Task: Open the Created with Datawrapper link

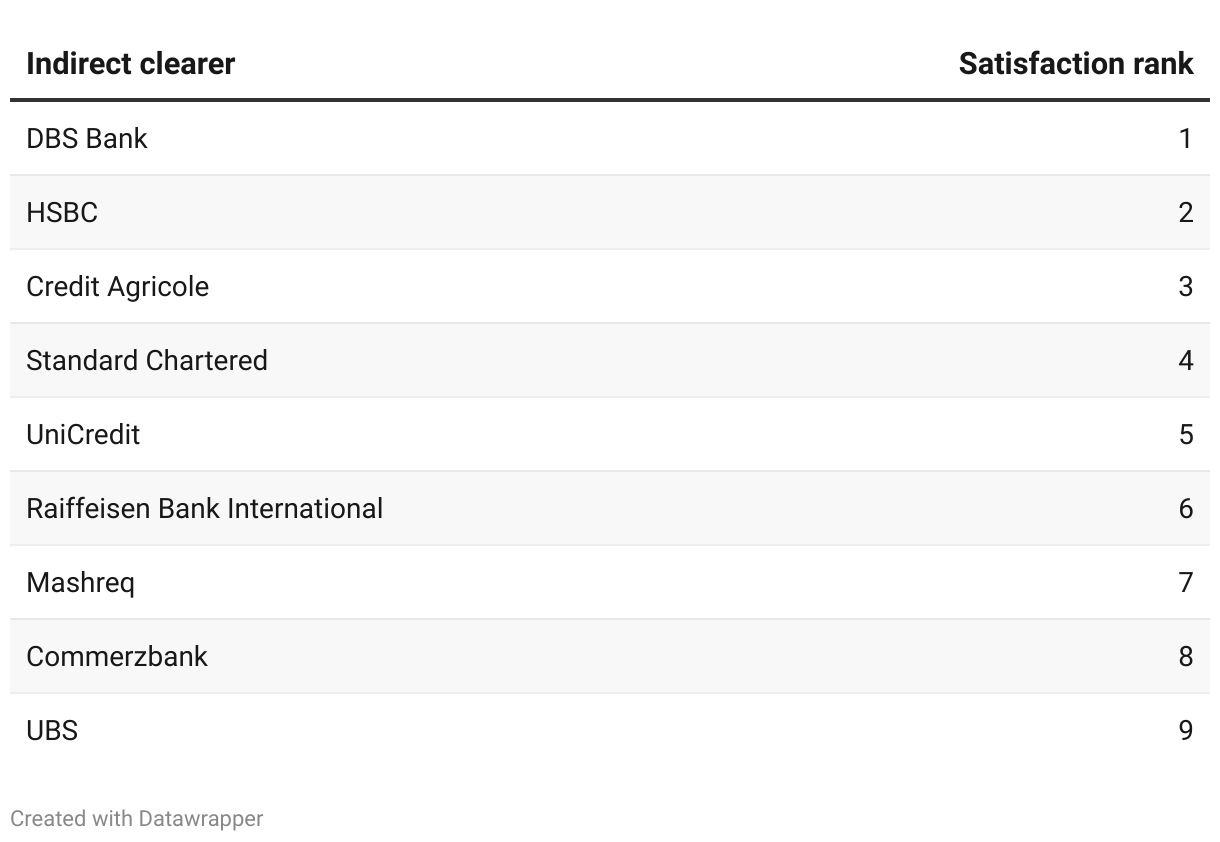Action: [136, 818]
